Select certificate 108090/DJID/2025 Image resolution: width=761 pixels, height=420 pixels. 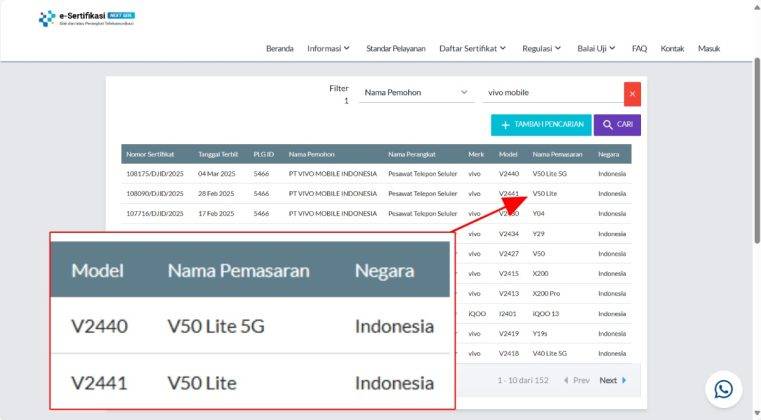tap(155, 193)
